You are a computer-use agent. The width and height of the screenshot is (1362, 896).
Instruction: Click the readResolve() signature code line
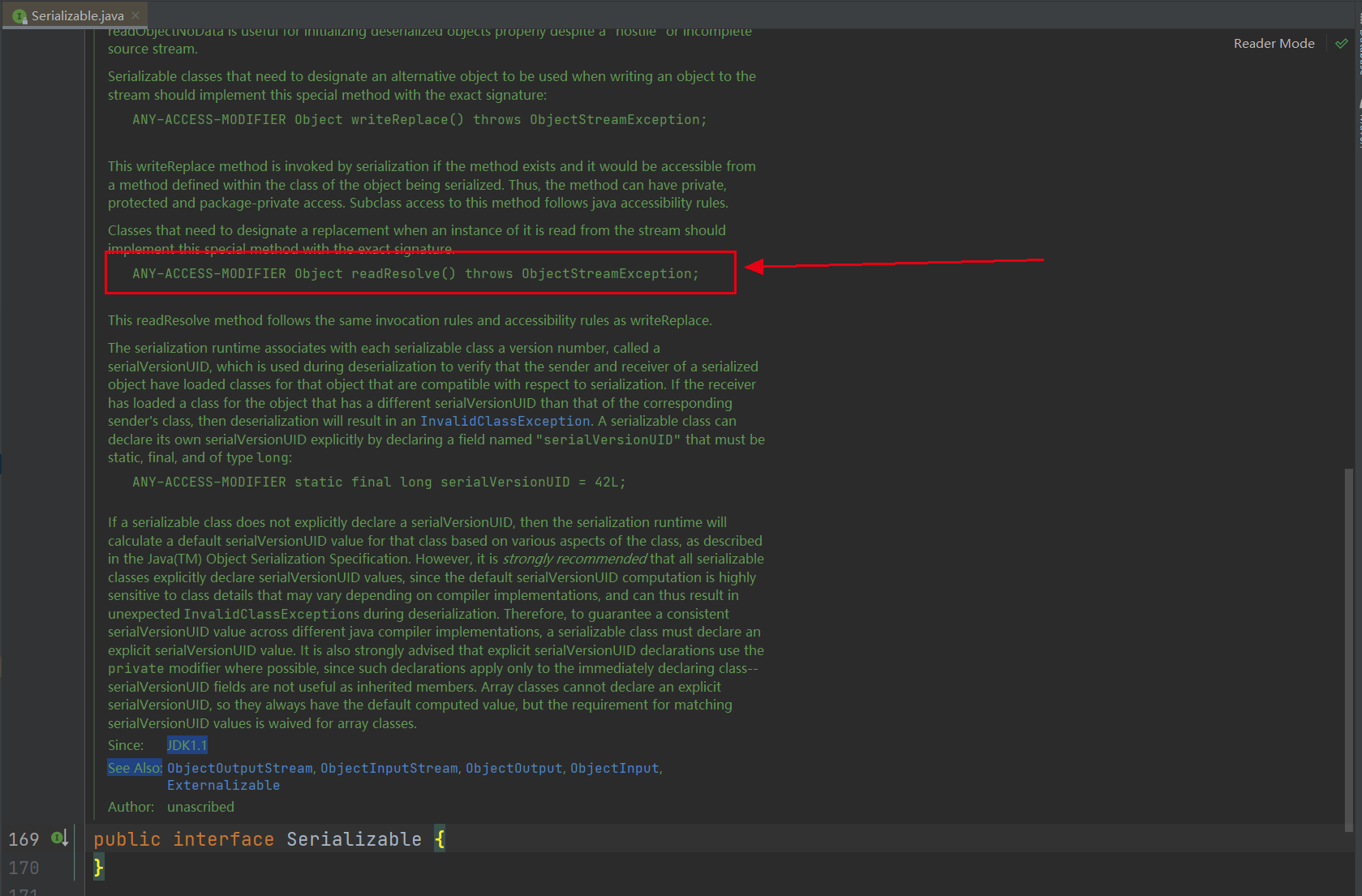[415, 274]
